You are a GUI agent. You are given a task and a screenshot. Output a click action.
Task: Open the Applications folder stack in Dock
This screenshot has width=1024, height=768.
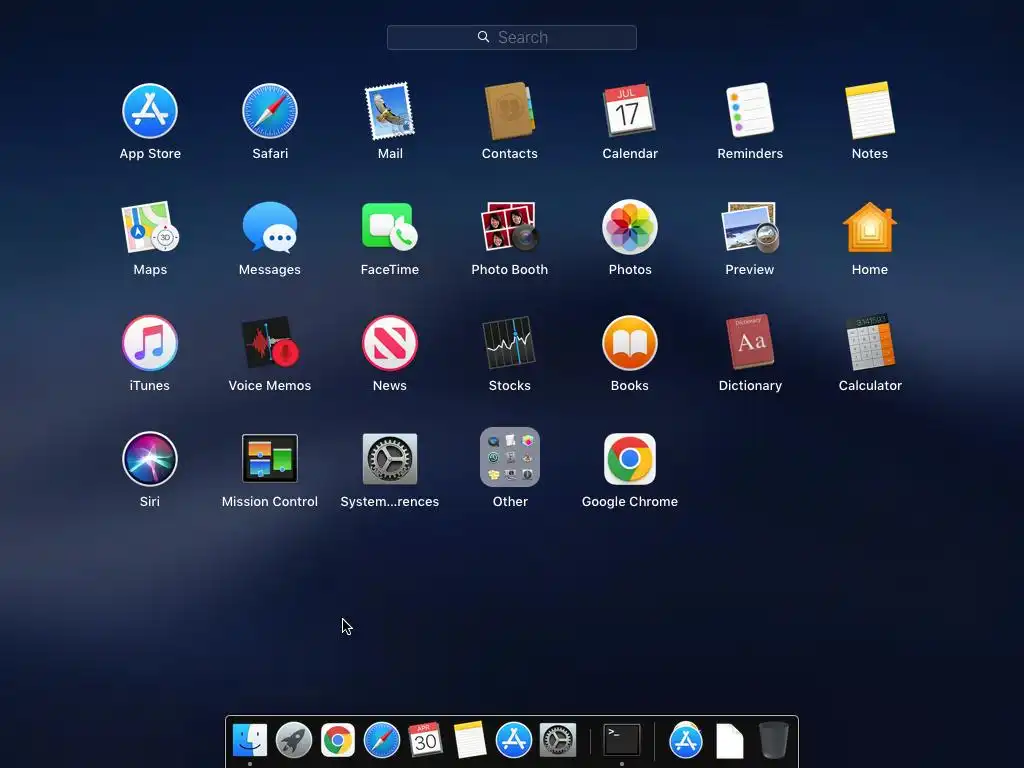click(686, 740)
